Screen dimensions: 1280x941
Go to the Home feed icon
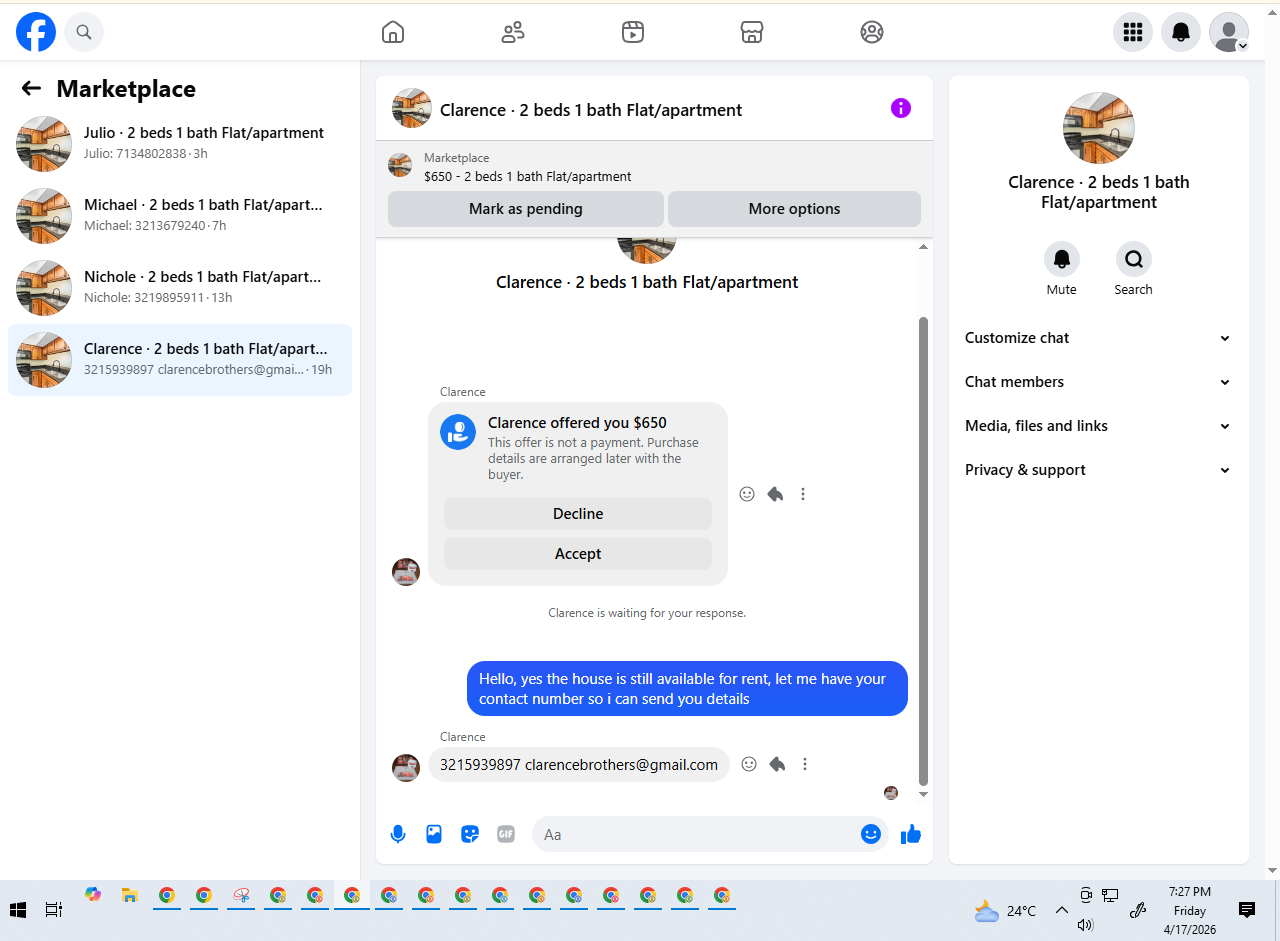tap(393, 32)
